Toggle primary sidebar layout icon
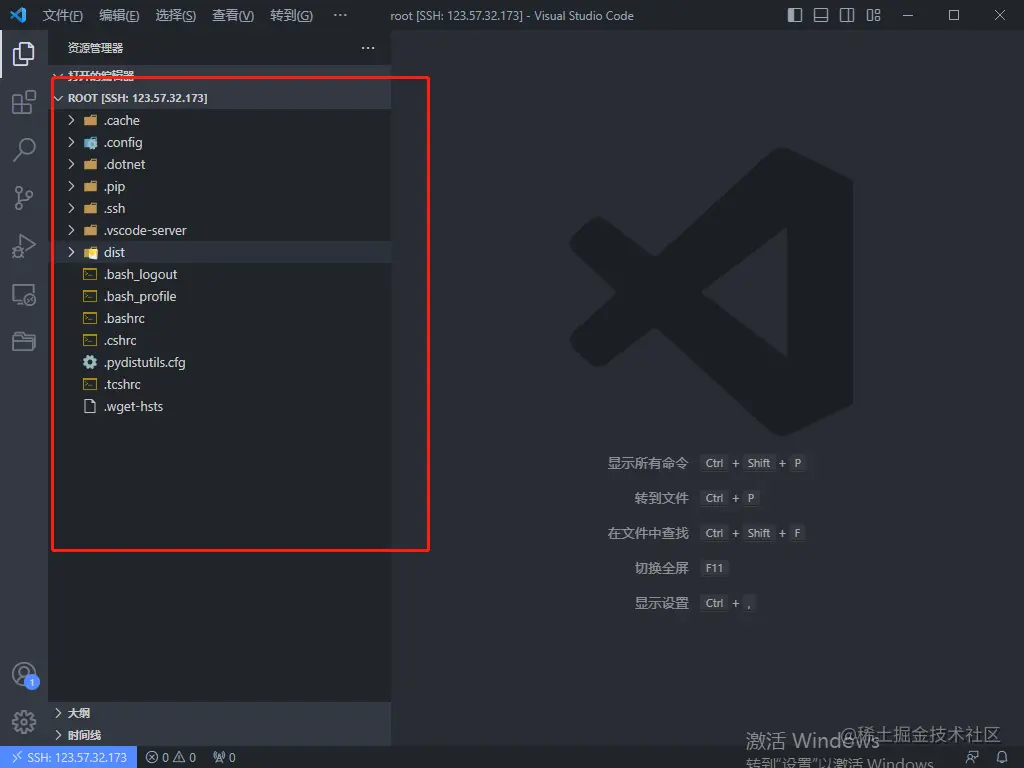 795,15
